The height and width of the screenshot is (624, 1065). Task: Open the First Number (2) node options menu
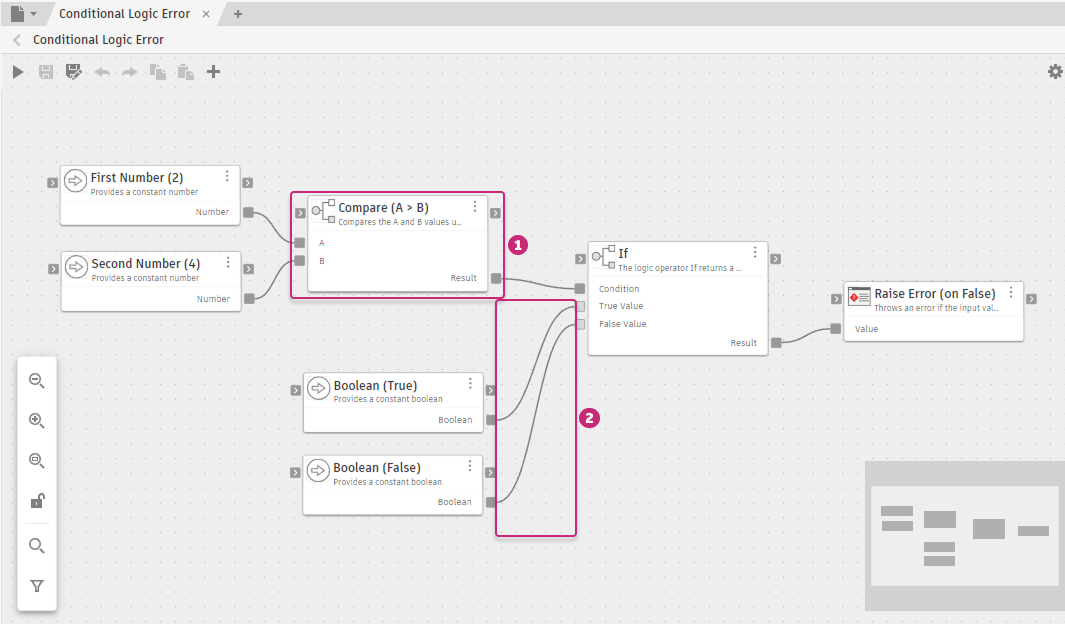pos(227,176)
